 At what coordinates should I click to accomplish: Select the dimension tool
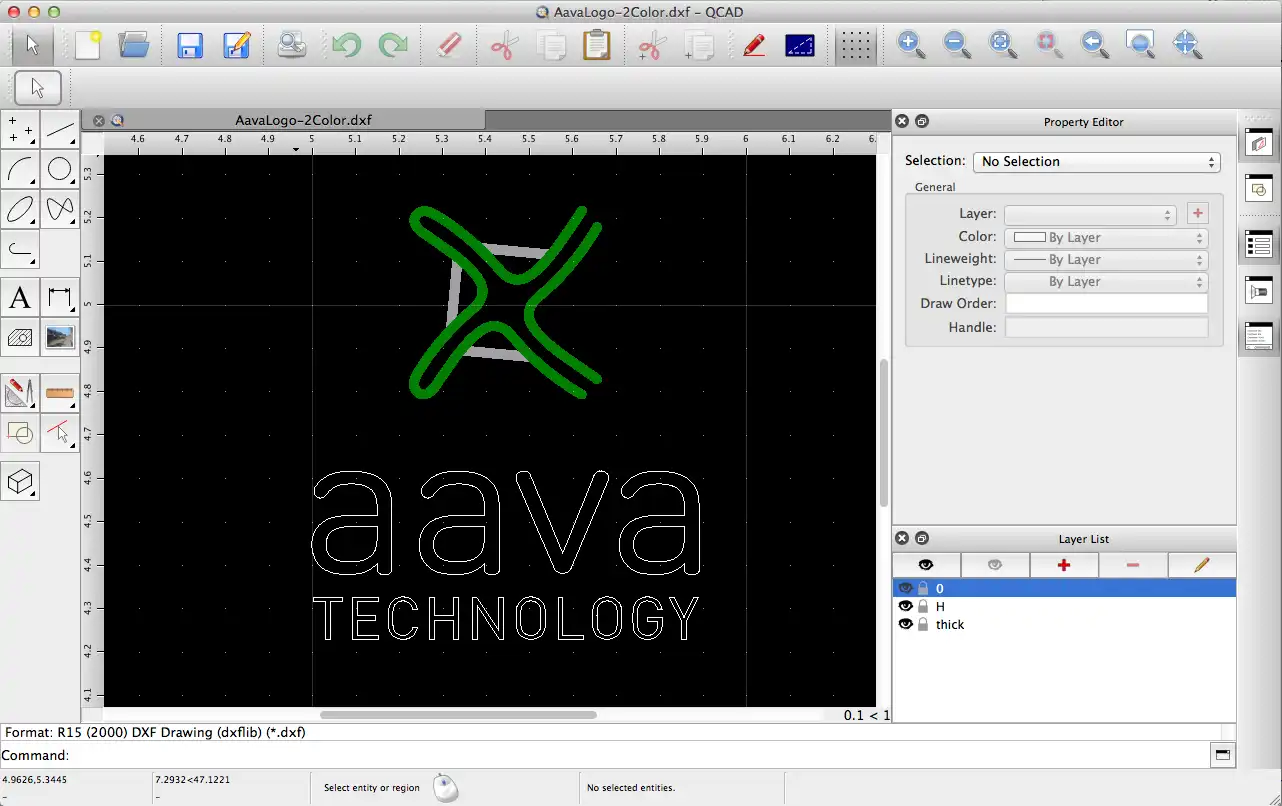tap(60, 297)
